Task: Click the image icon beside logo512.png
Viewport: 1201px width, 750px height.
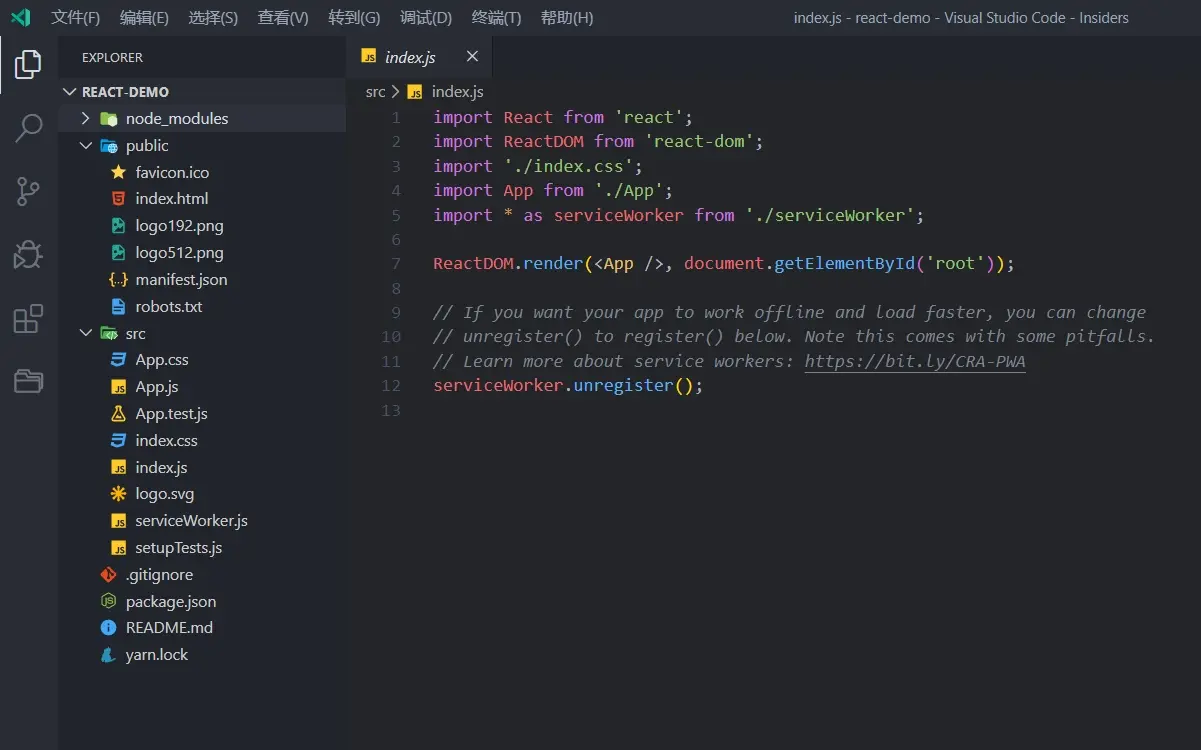Action: (x=118, y=252)
